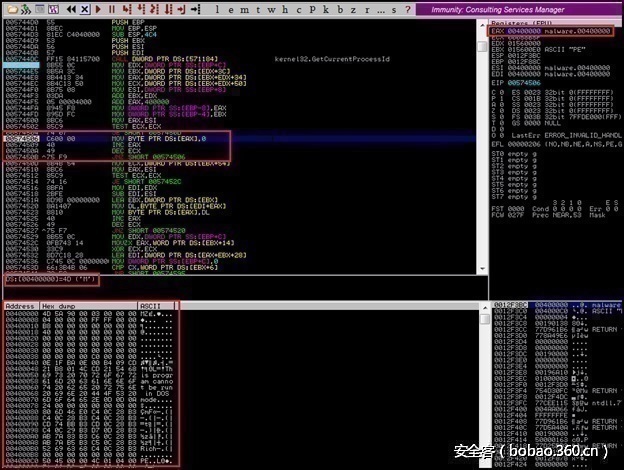Screen dimensions: 624x470
Task: Open Call stack with 'k' button
Action: pos(323,8)
